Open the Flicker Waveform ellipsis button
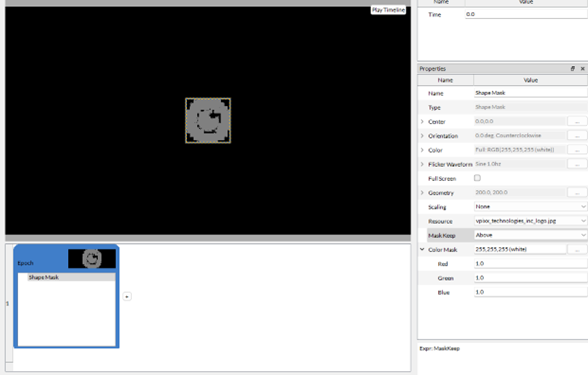 577,164
